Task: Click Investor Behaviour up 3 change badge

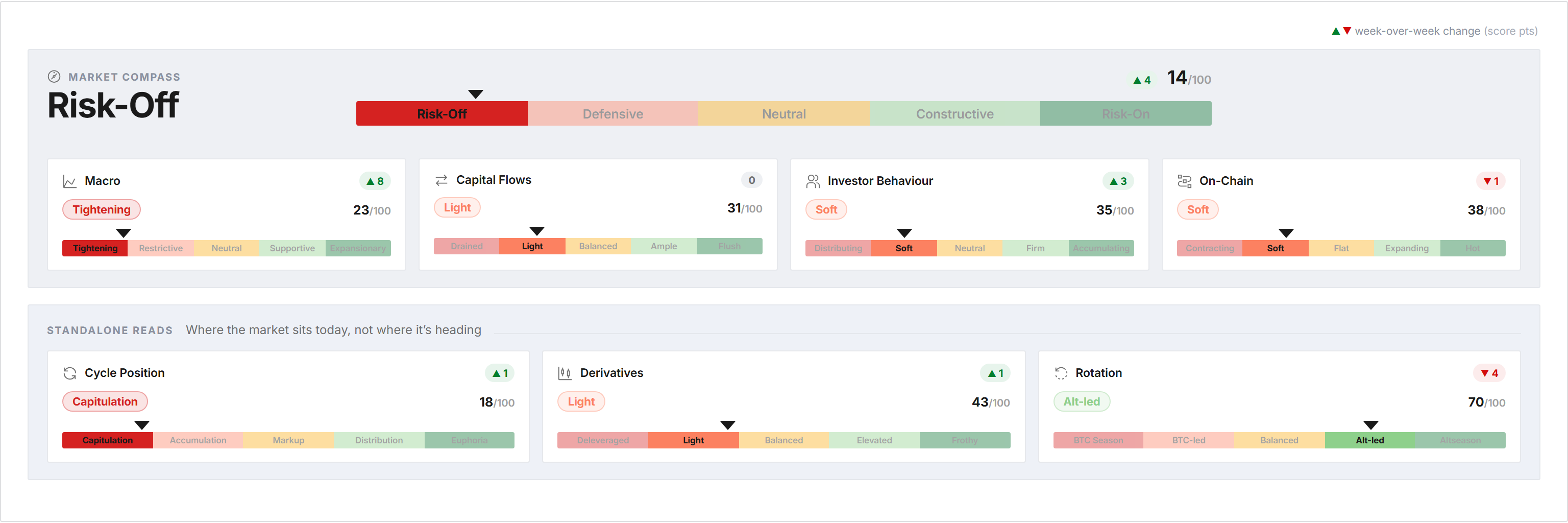Action: [1118, 181]
